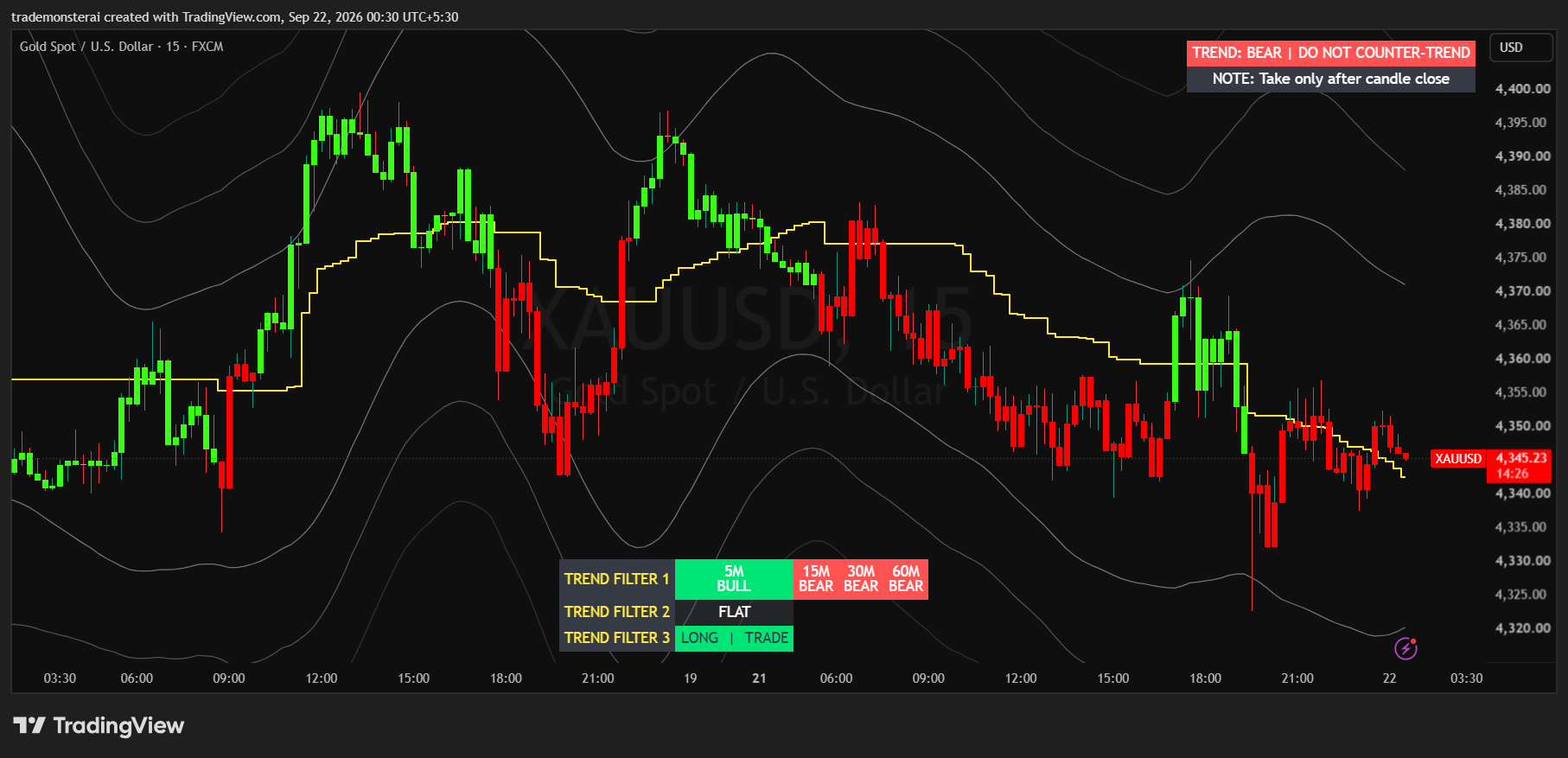Click the trademonsterai snapshot caption text

click(x=235, y=17)
